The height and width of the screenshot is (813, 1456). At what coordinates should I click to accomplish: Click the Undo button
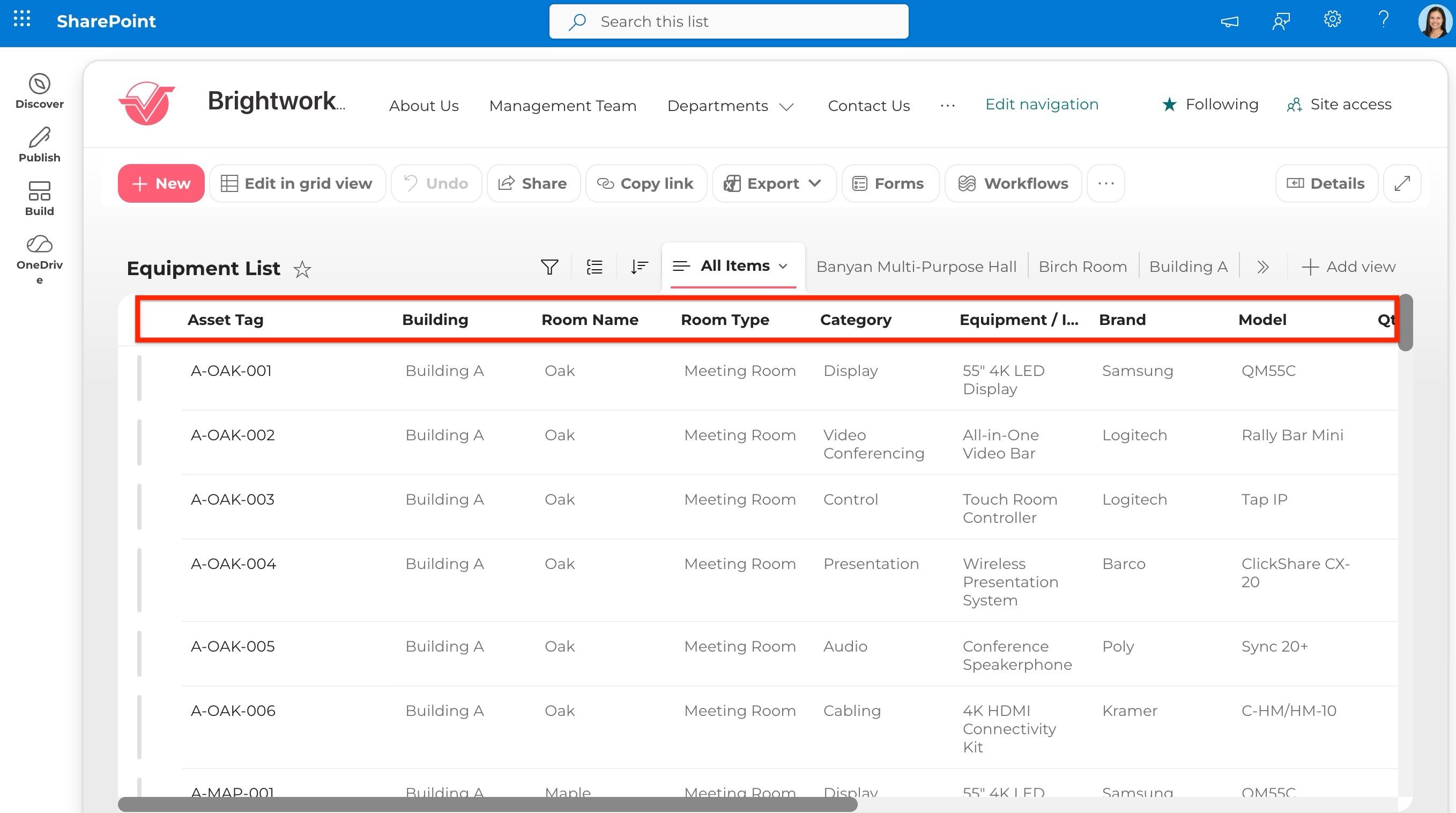pos(436,183)
